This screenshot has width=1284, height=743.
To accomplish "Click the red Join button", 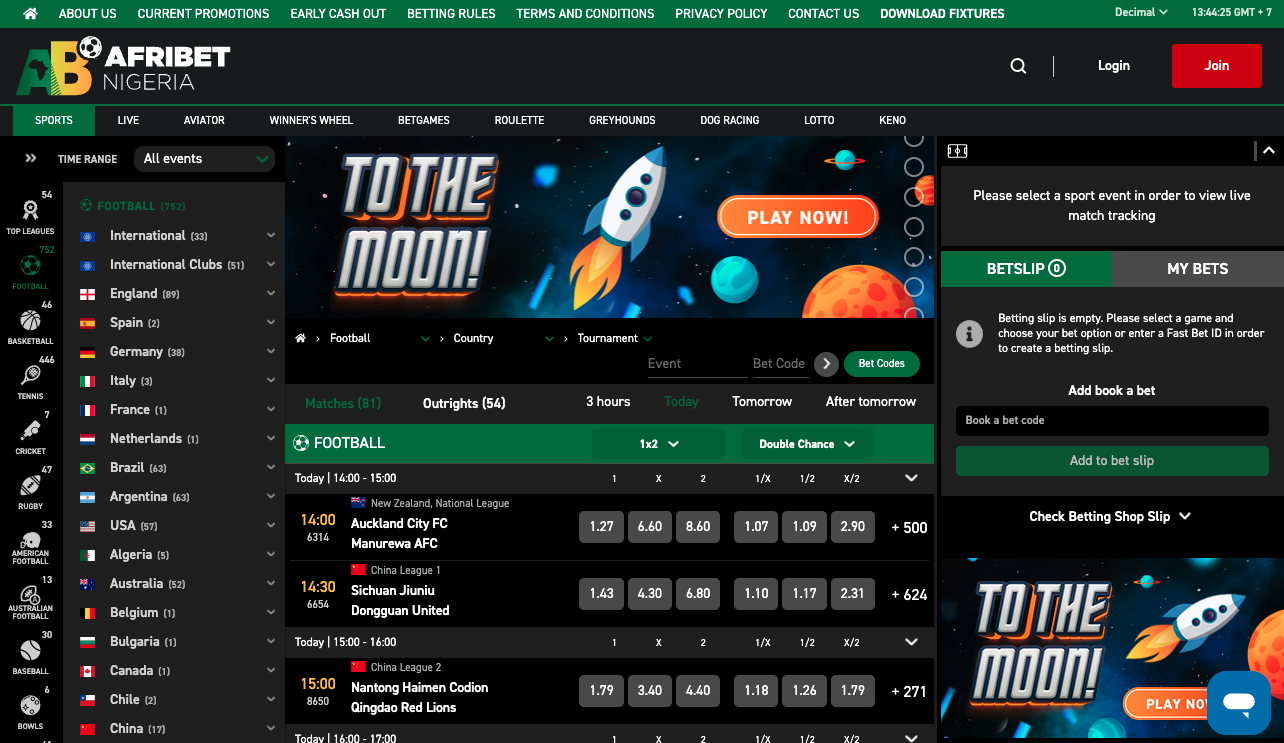I will pyautogui.click(x=1216, y=66).
